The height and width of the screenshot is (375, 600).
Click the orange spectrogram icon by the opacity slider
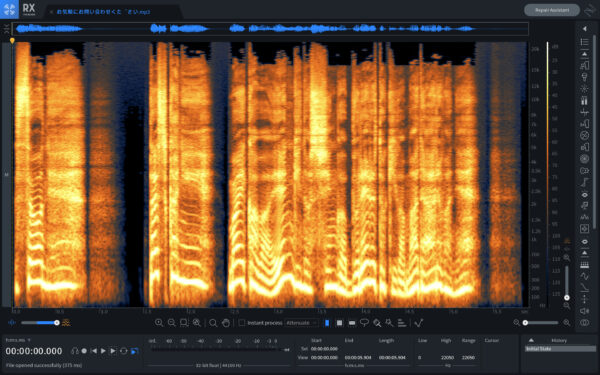click(x=66, y=323)
